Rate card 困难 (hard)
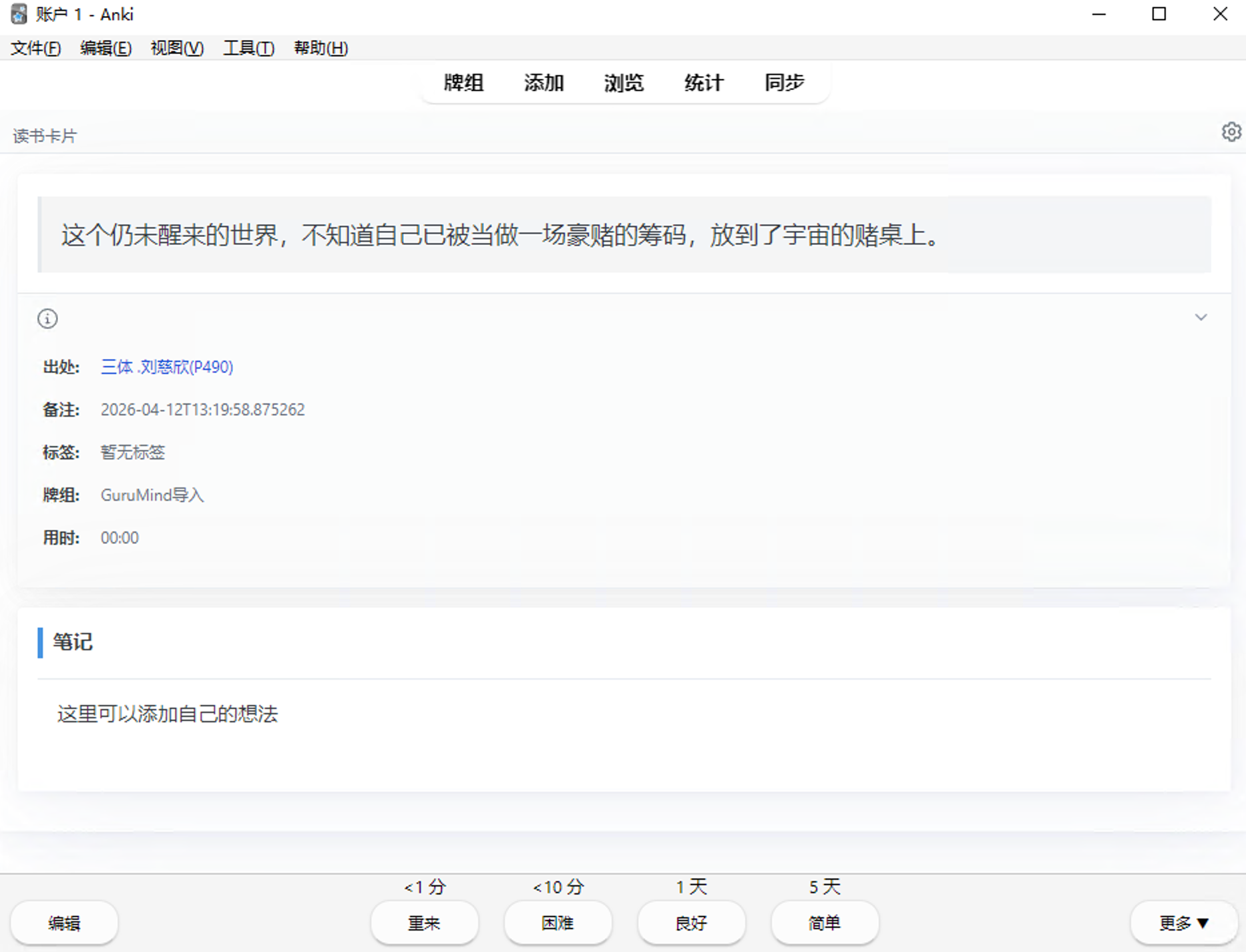The width and height of the screenshot is (1246, 952). (x=558, y=923)
